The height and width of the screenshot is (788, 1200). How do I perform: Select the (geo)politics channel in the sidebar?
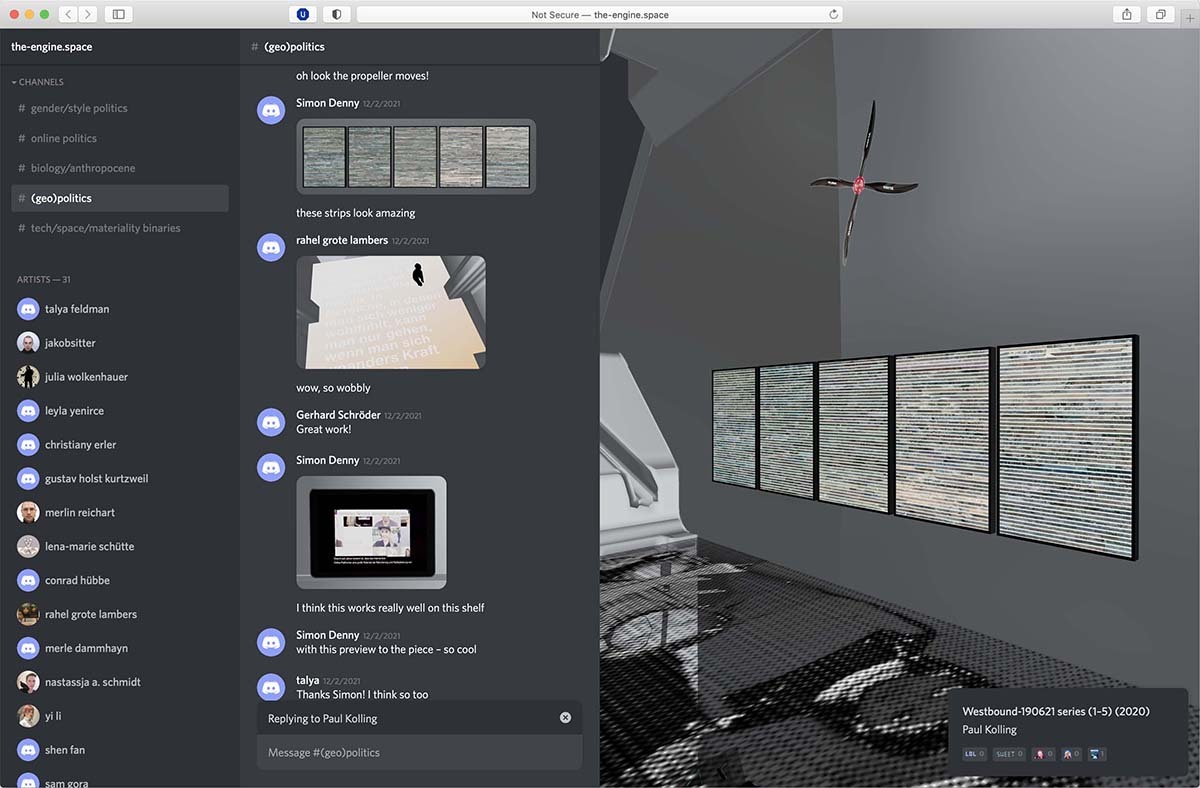pyautogui.click(x=120, y=198)
